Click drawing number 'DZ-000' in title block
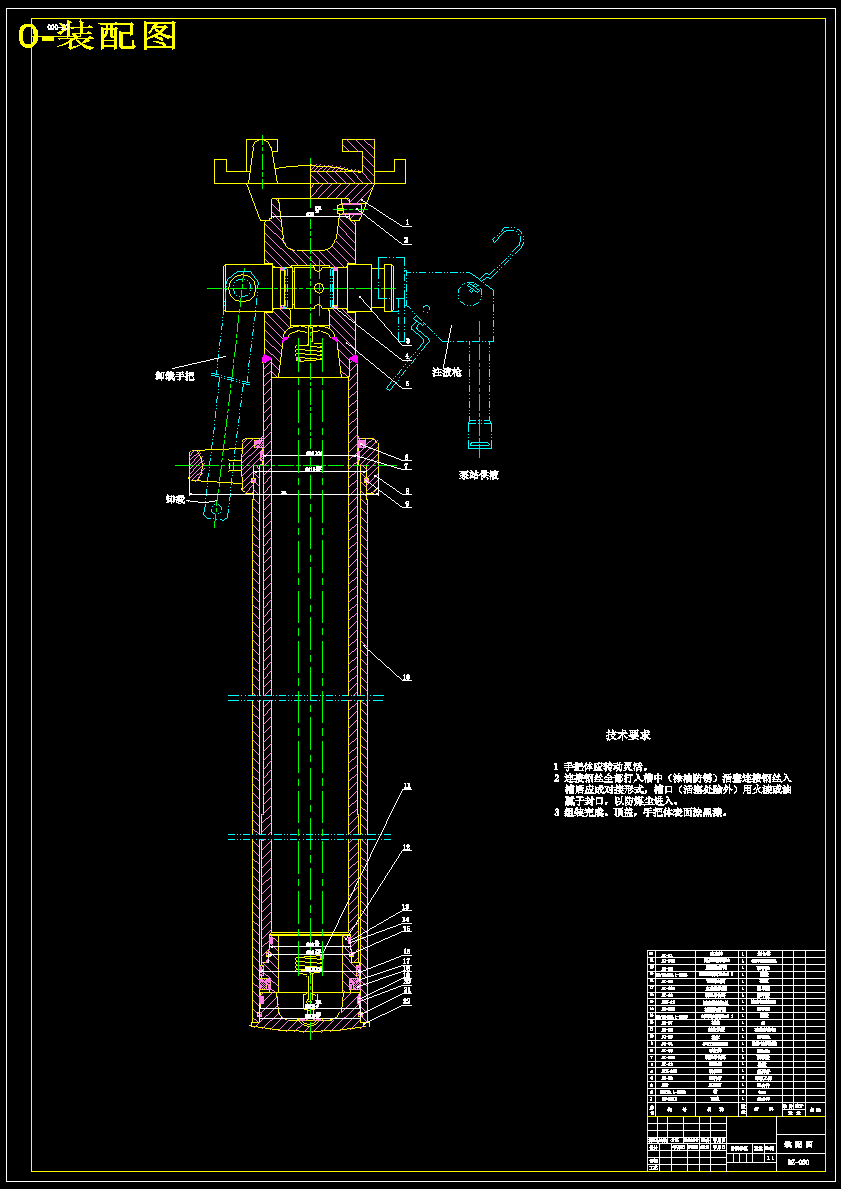Screen dimensions: 841x1189 [798, 1161]
